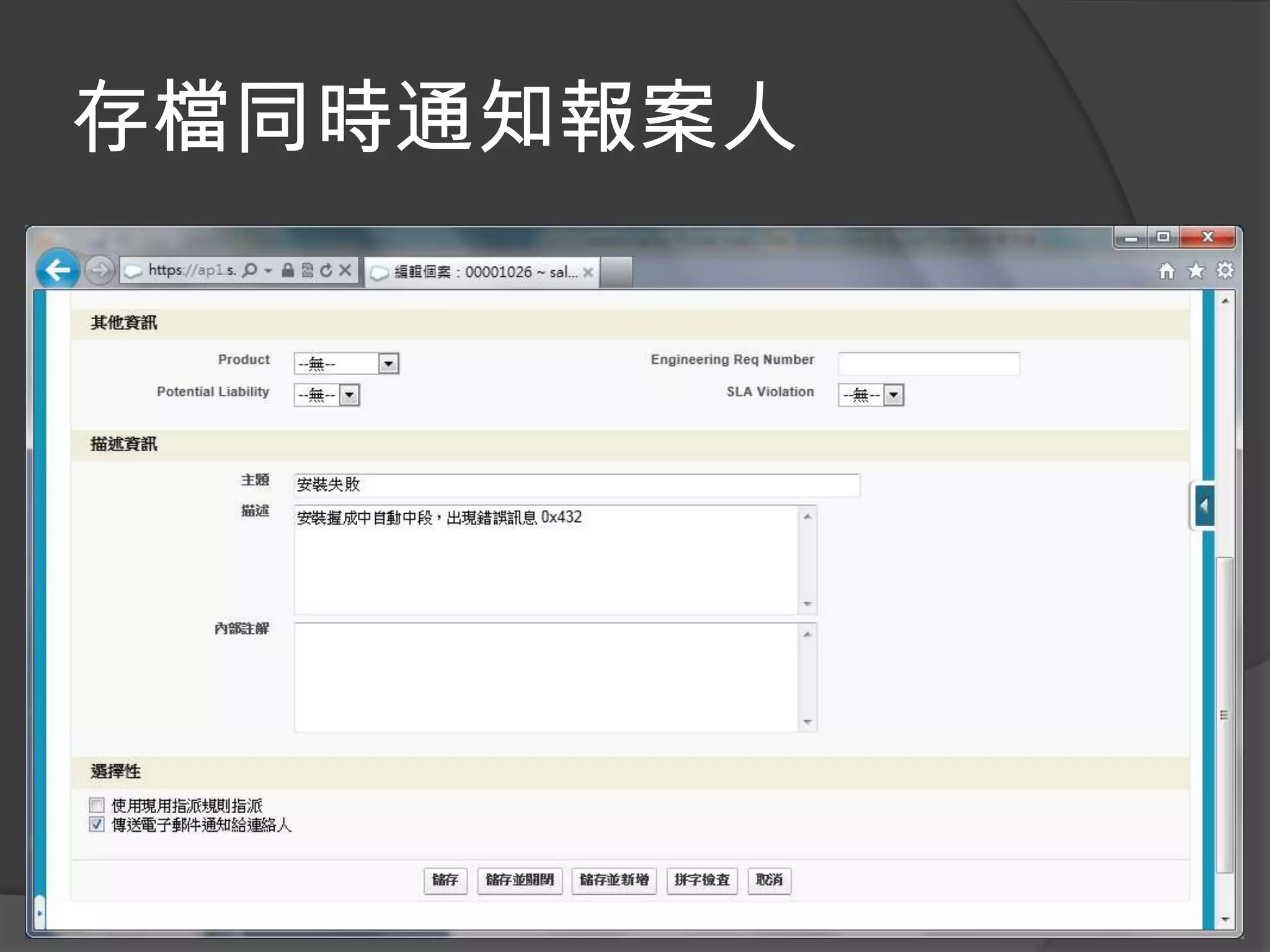Screen dimensions: 1270x952
Task: Click the browser forward arrow button
Action: (99, 270)
